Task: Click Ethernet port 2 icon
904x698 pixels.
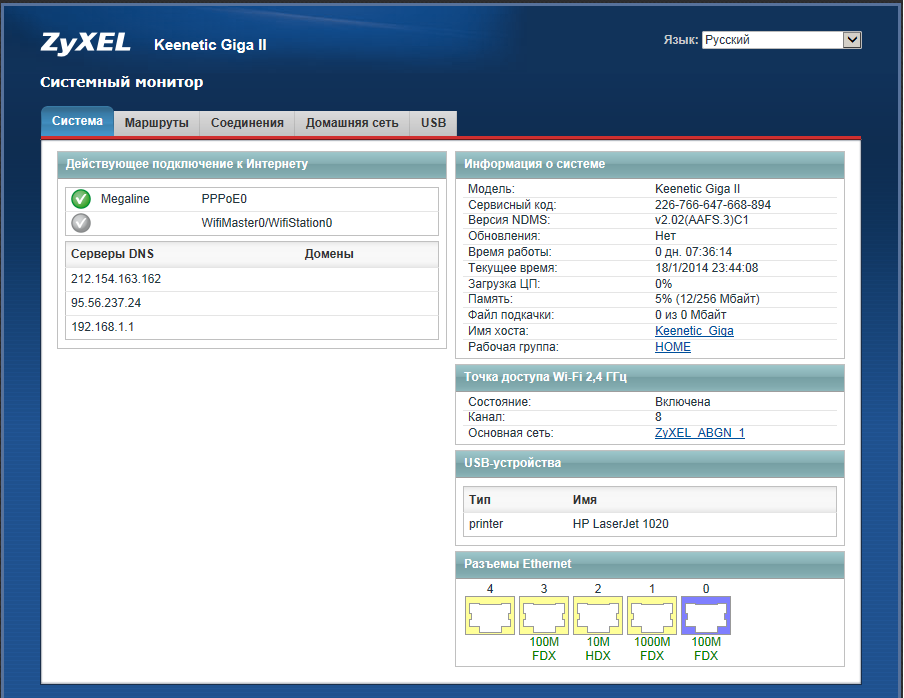Action: (598, 616)
